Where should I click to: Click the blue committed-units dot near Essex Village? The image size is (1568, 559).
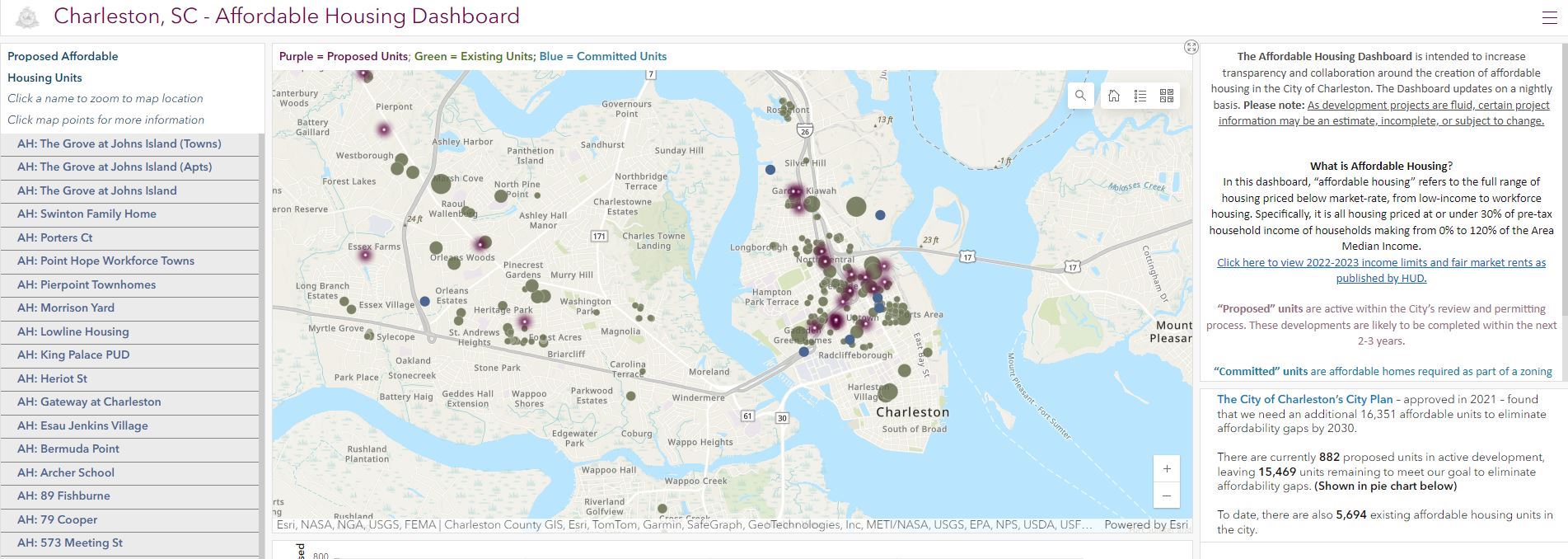coord(424,302)
